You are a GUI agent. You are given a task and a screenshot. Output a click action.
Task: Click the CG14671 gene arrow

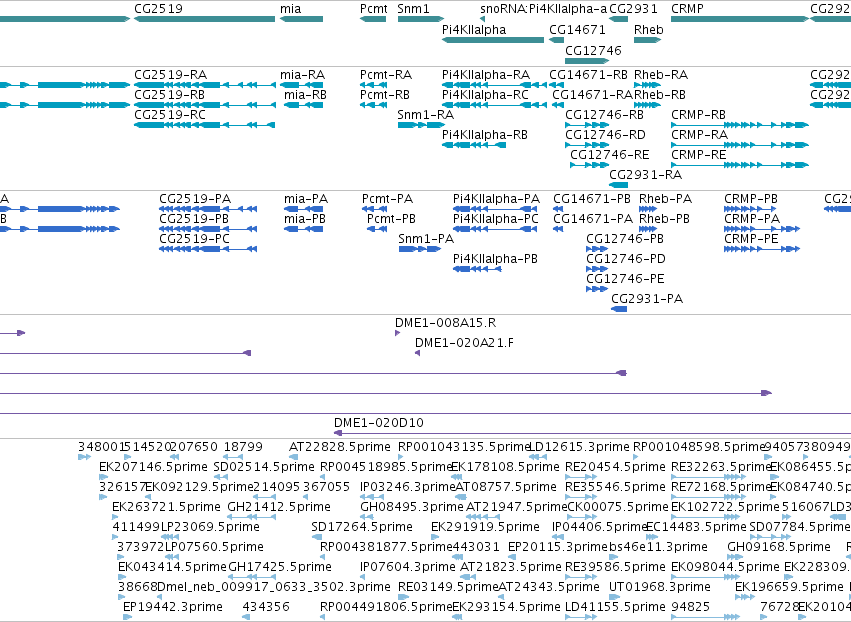point(556,40)
